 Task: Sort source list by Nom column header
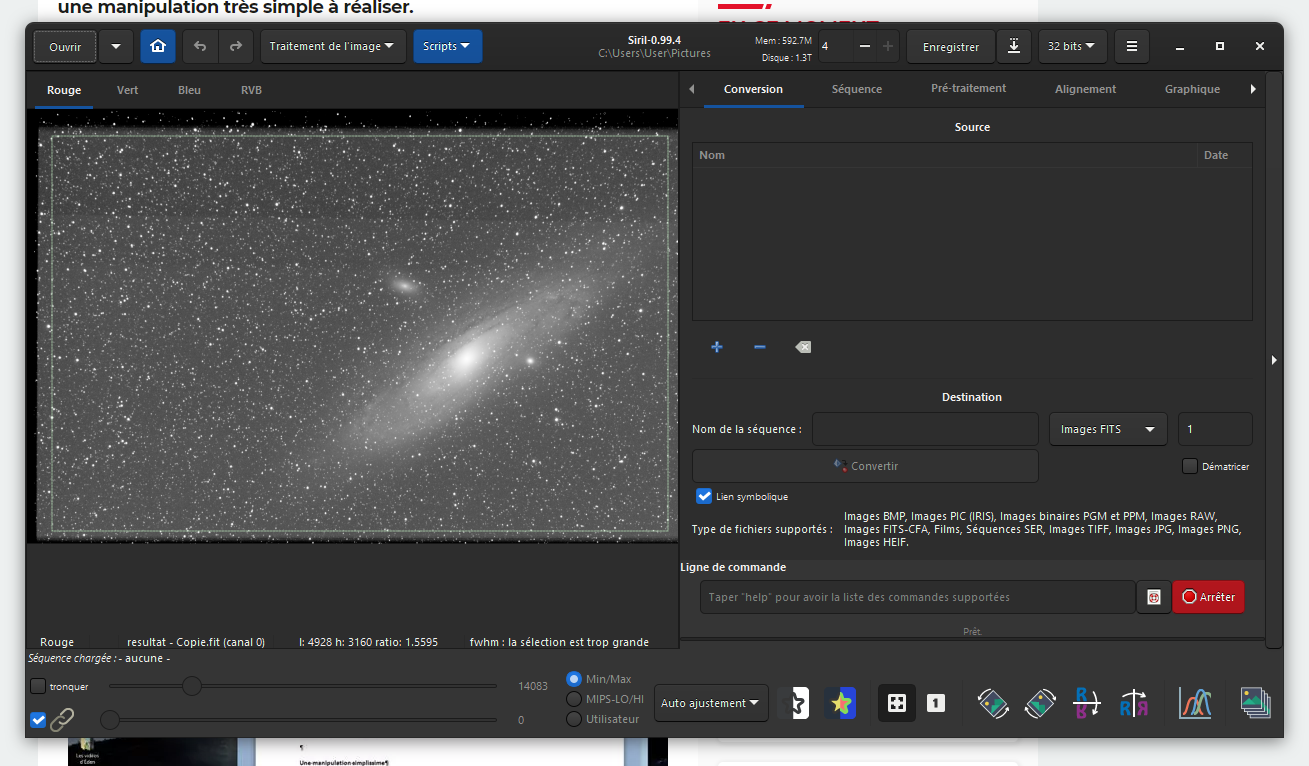click(x=945, y=155)
